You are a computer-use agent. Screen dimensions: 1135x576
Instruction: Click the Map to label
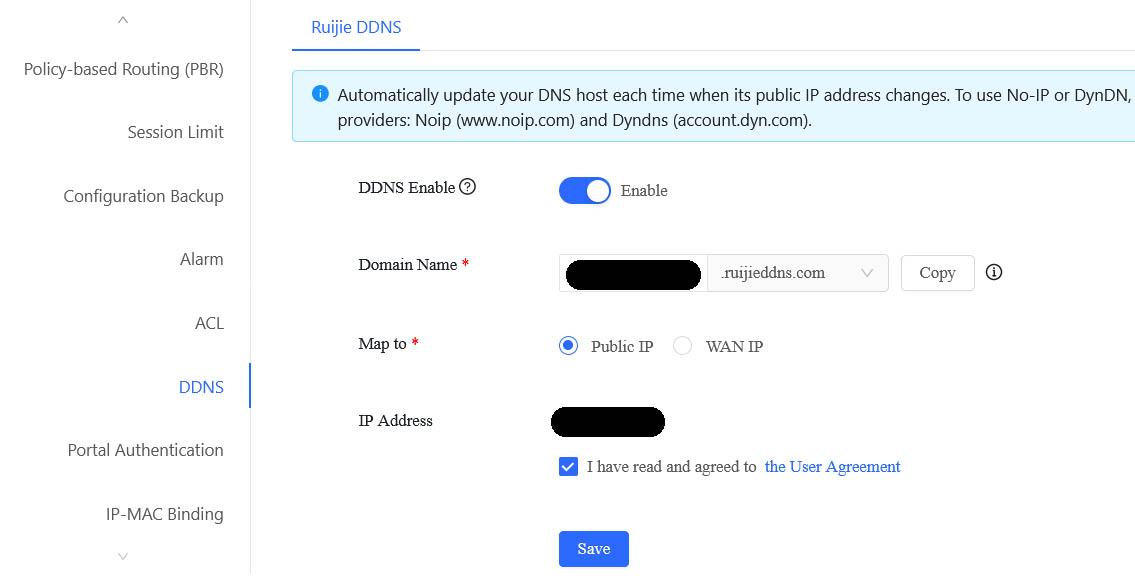[x=382, y=344]
